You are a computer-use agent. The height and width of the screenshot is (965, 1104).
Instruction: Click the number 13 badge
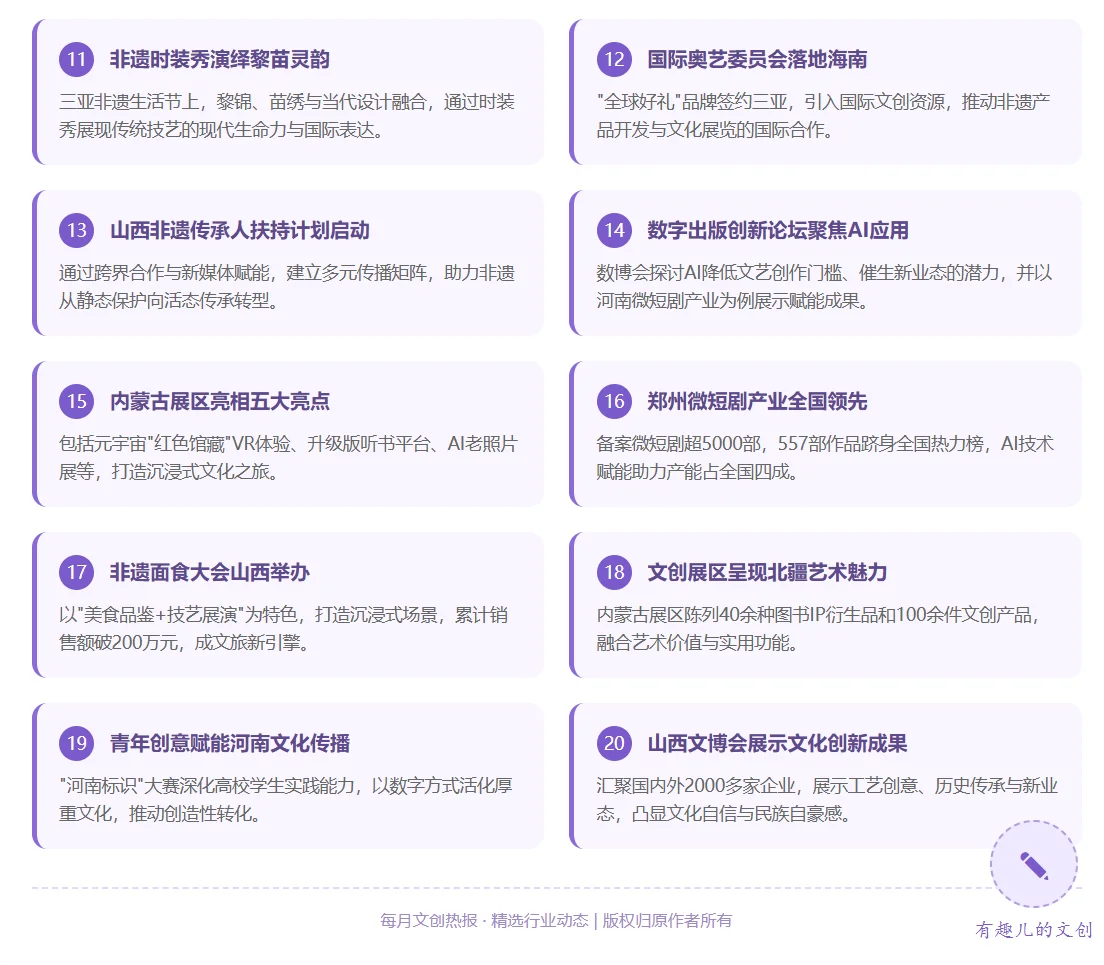coord(77,230)
